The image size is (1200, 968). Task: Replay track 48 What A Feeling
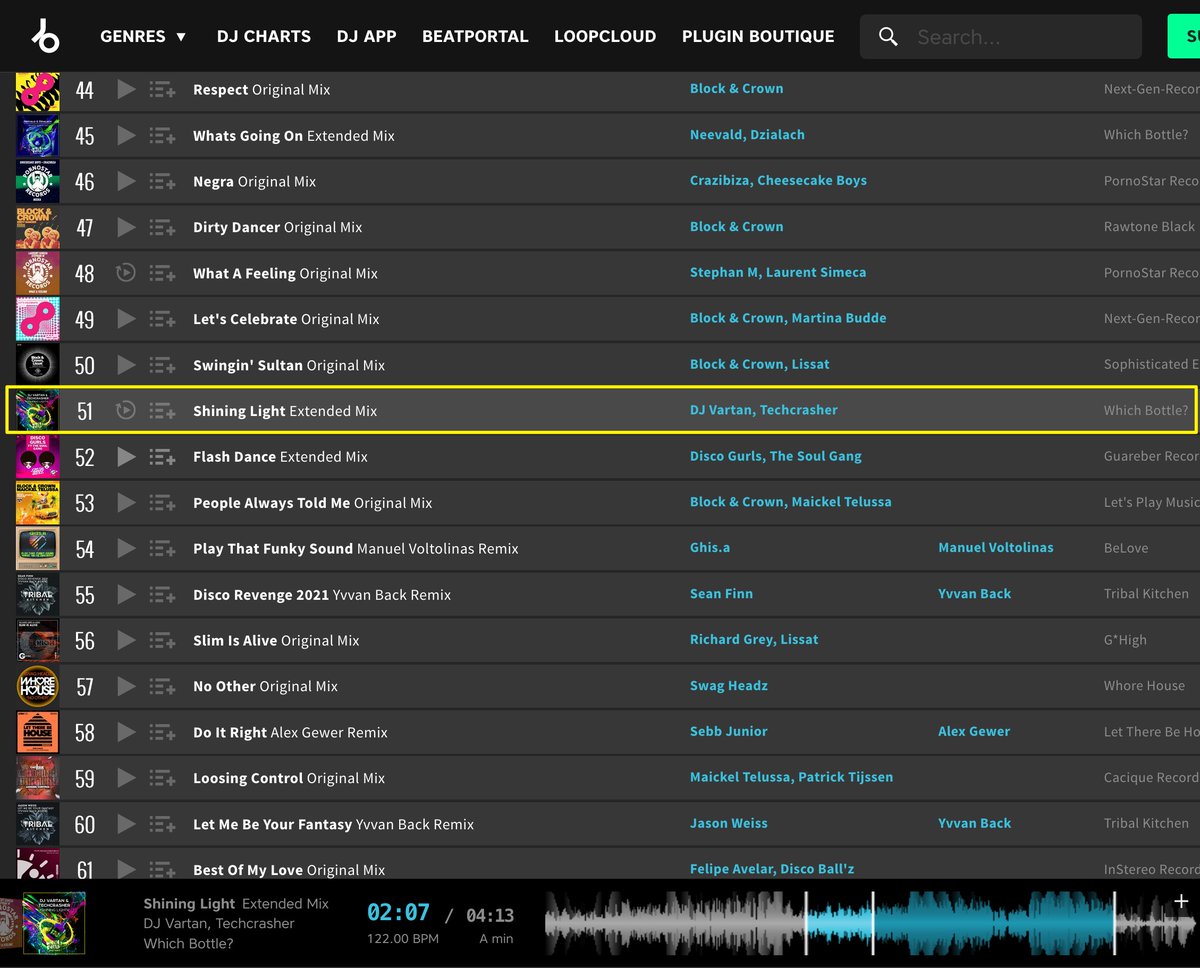126,272
